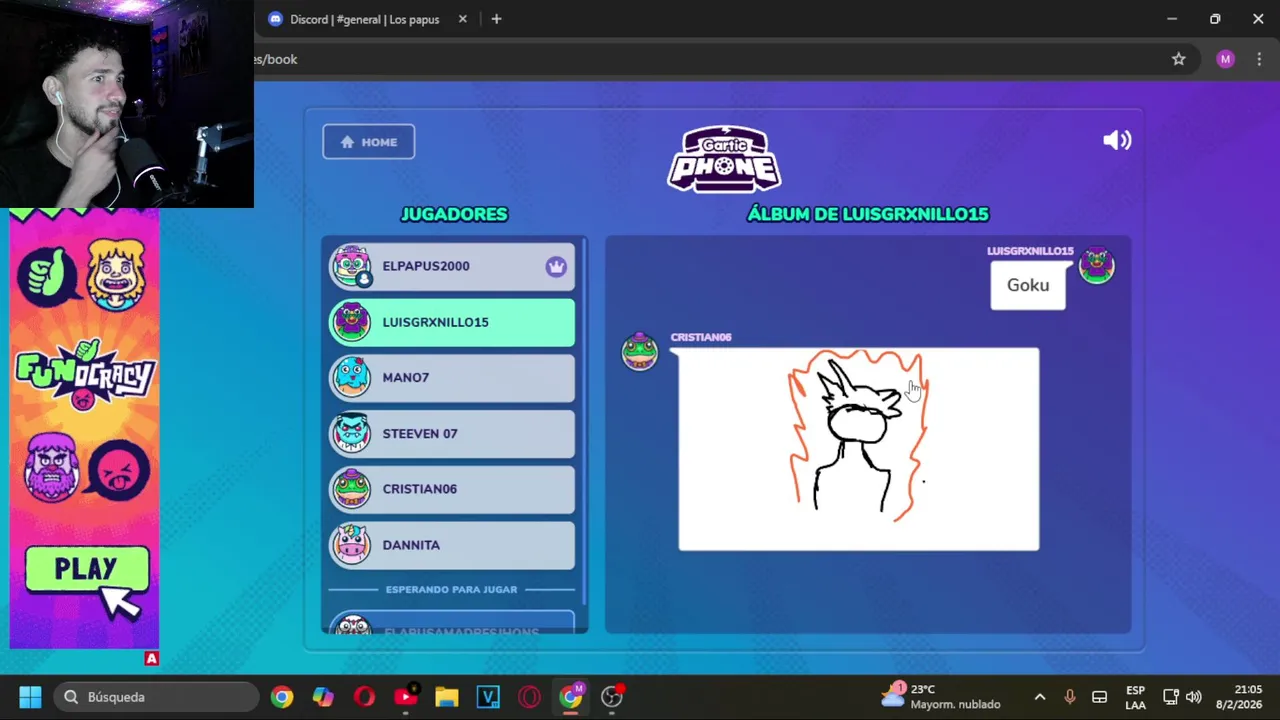Click the players list scrollbar

click(x=583, y=420)
